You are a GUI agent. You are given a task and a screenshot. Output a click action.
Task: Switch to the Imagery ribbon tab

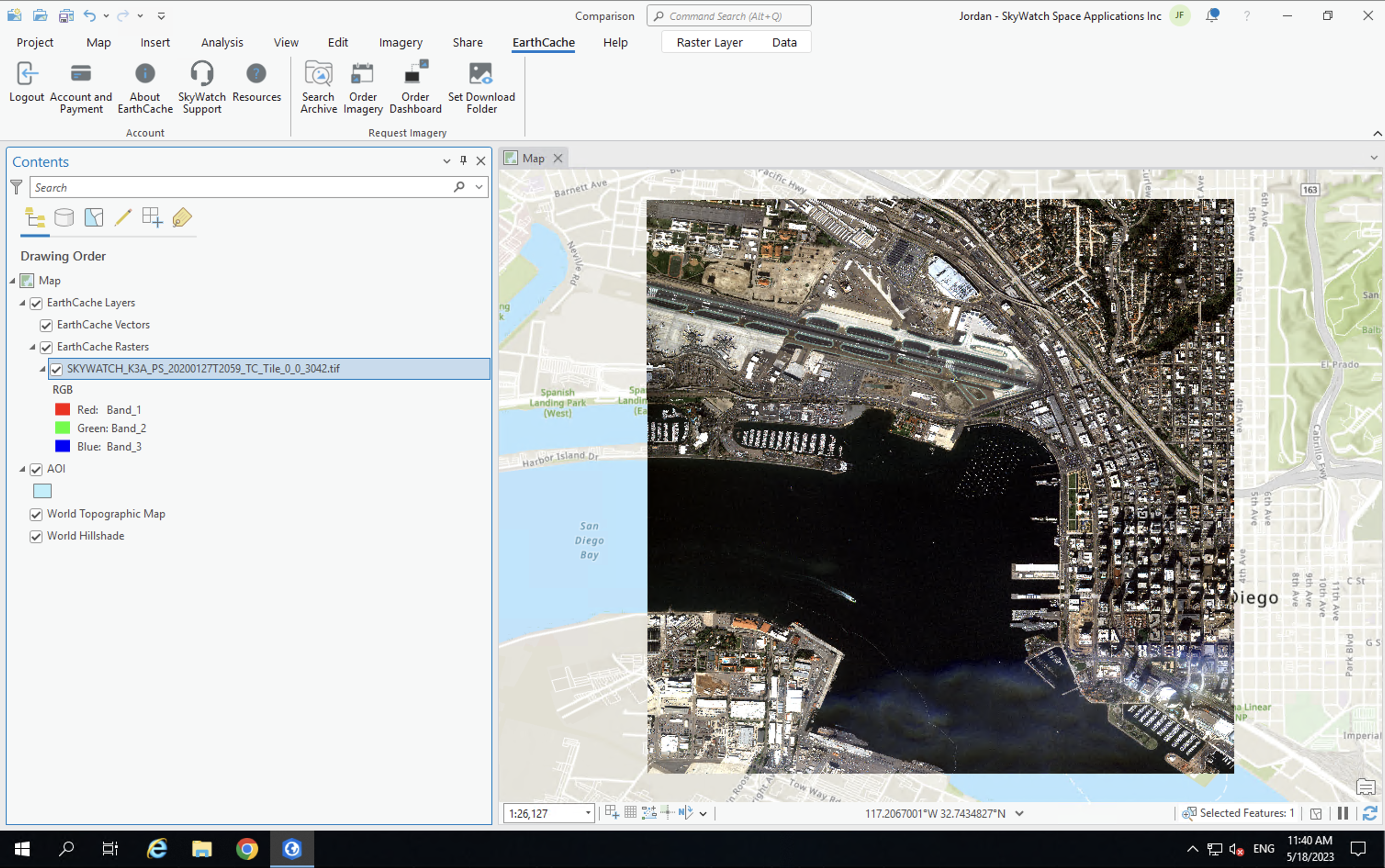click(x=400, y=42)
